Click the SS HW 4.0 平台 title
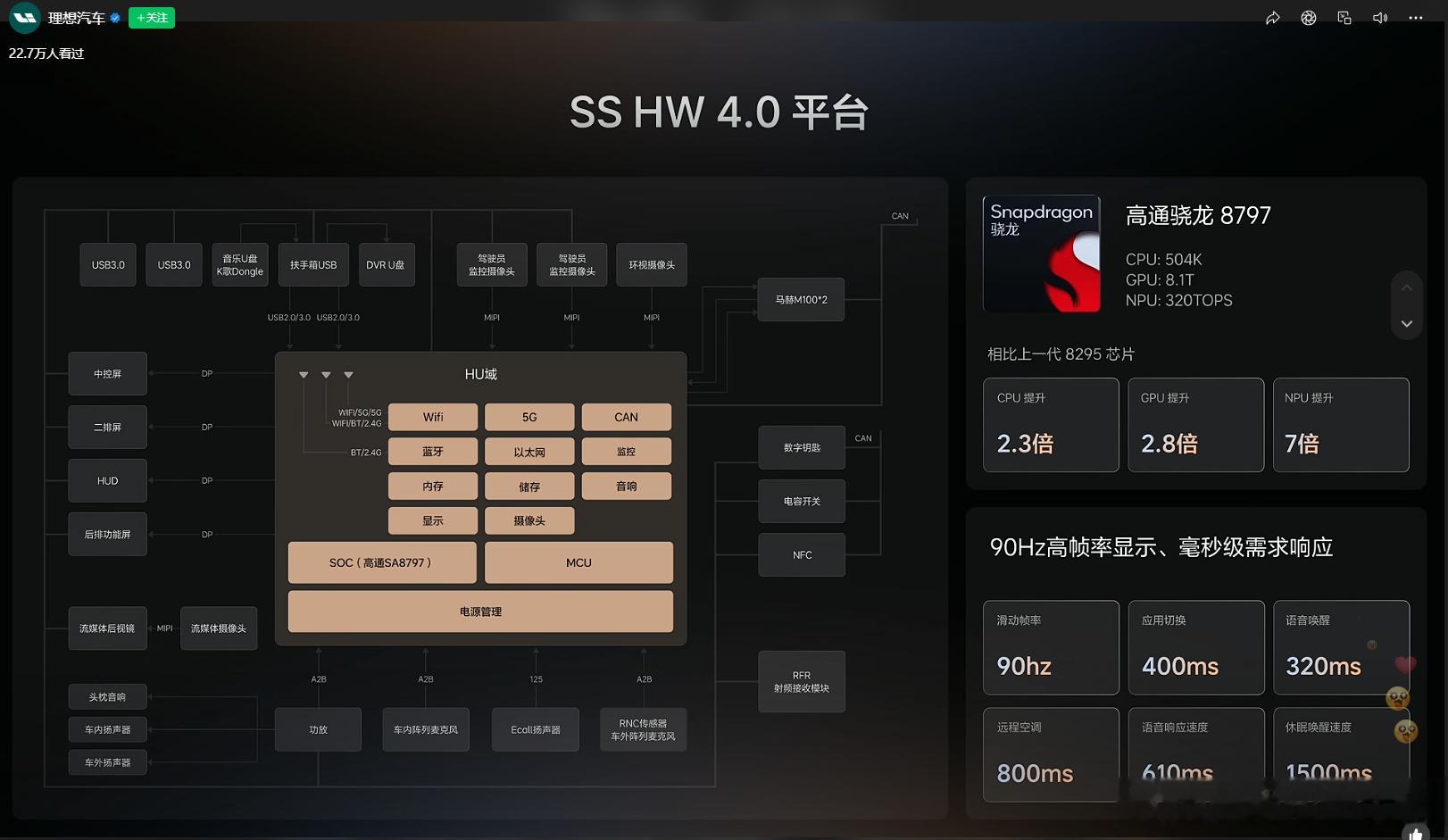 click(719, 112)
